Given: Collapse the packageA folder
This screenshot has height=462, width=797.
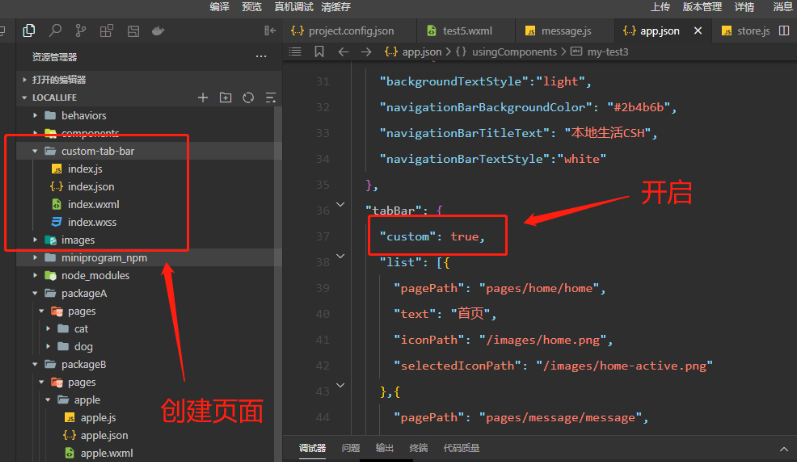Looking at the screenshot, I should 35,293.
